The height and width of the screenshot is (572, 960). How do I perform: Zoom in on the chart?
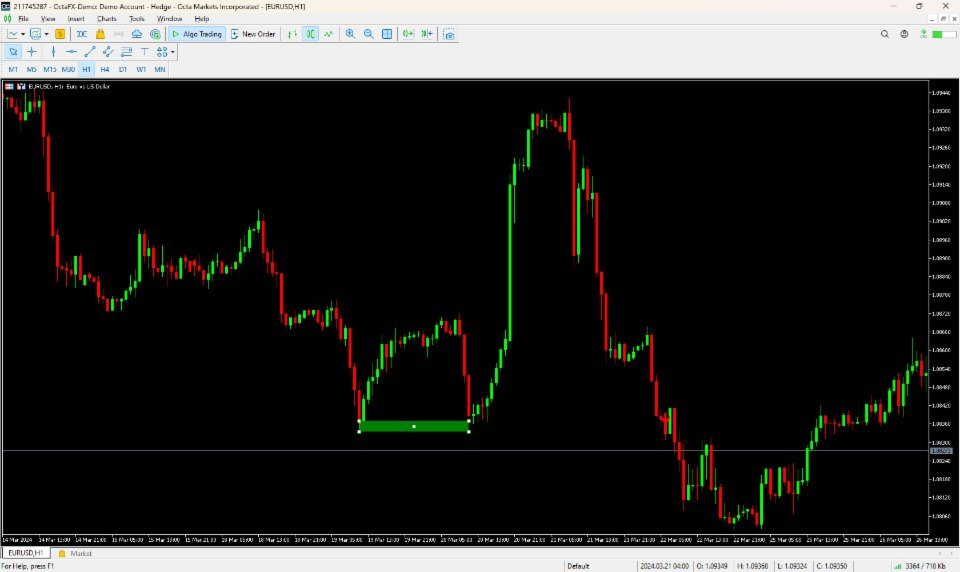350,34
